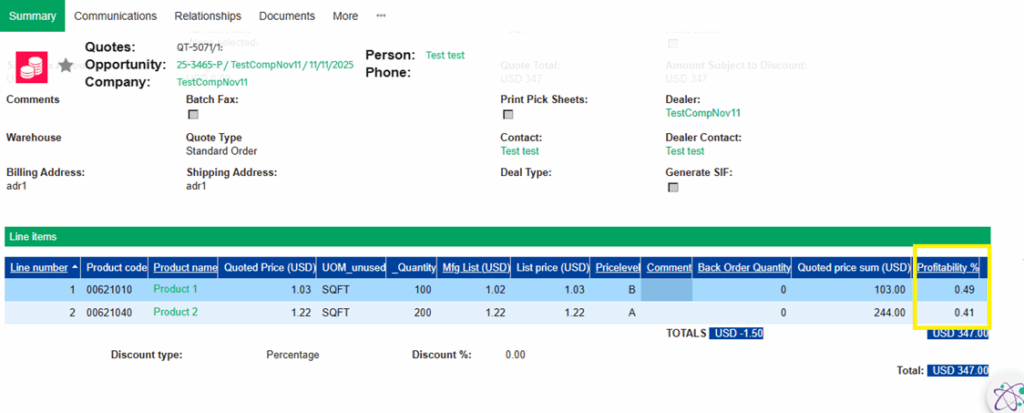Click the Comment cell in line 1
This screenshot has height=413, width=1024.
[x=666, y=289]
